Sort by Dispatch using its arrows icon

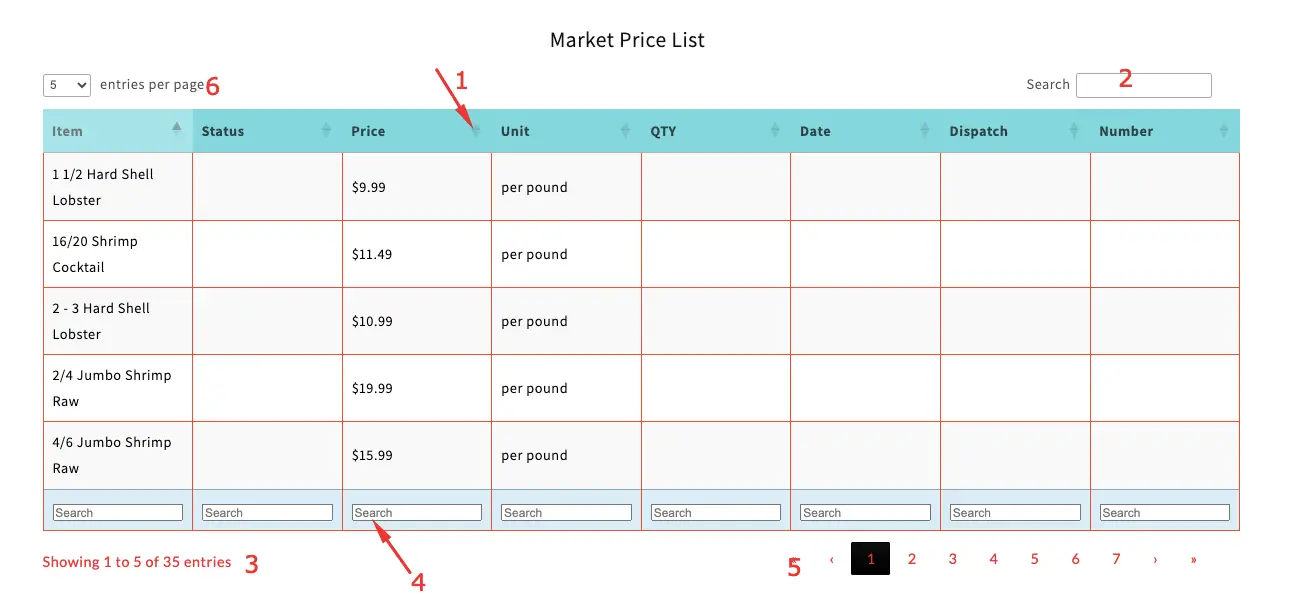(x=1074, y=131)
